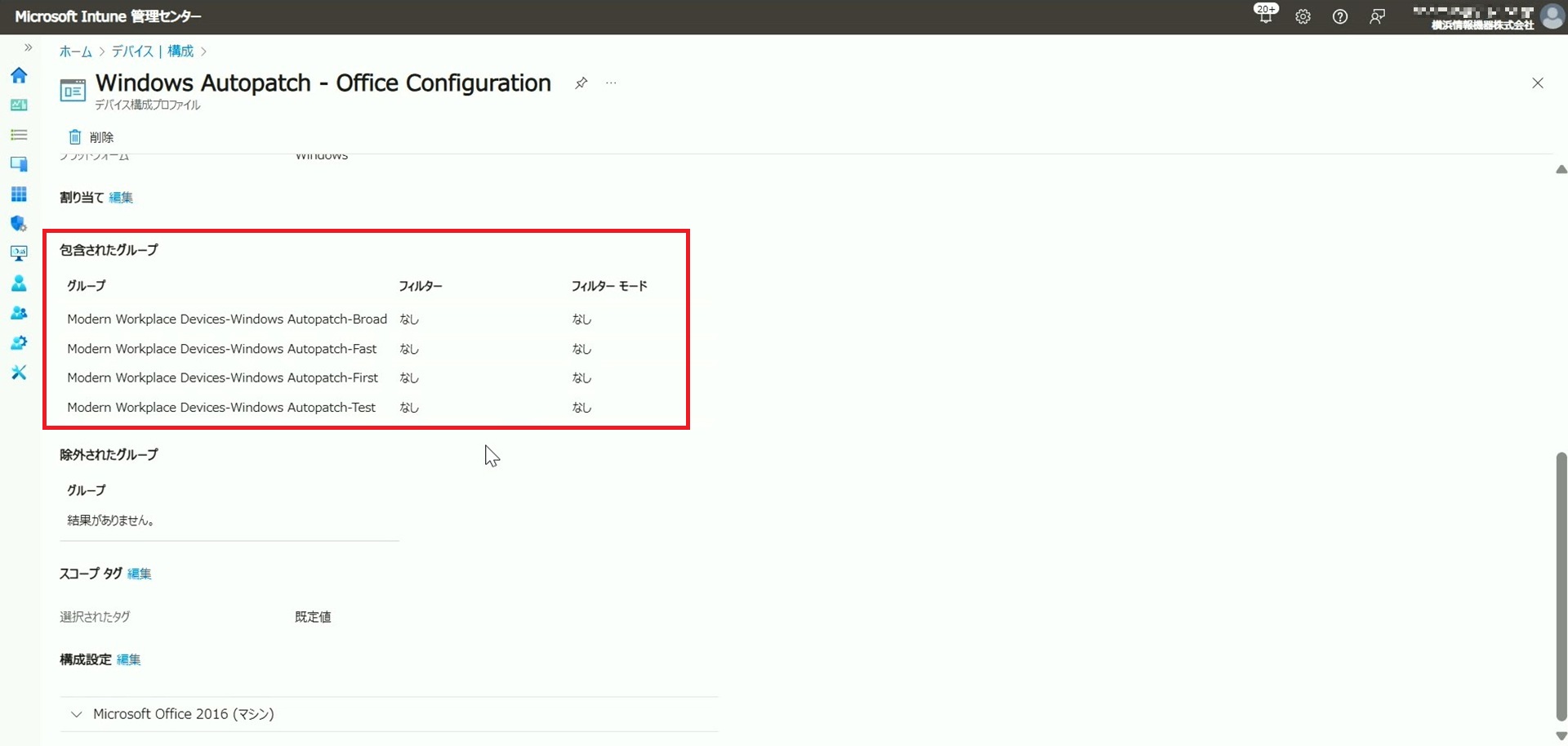Click the 結果がありません。 text
Screen dimensions: 1568x746
(x=111, y=520)
